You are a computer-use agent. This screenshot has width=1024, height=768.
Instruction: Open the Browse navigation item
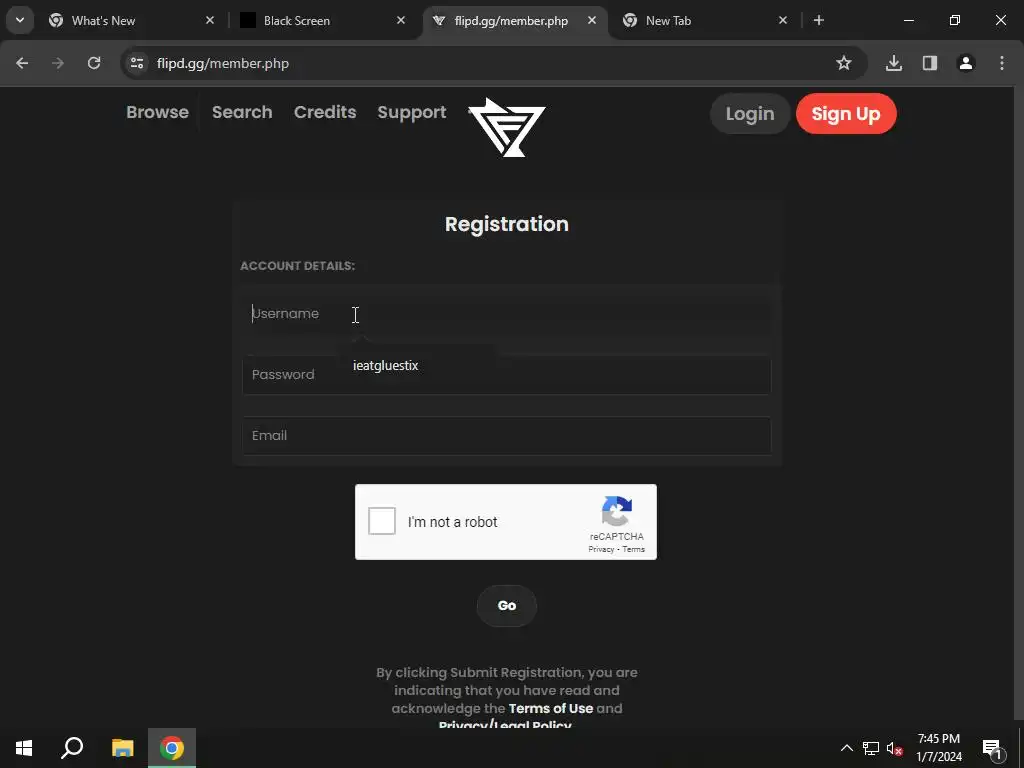tap(157, 112)
